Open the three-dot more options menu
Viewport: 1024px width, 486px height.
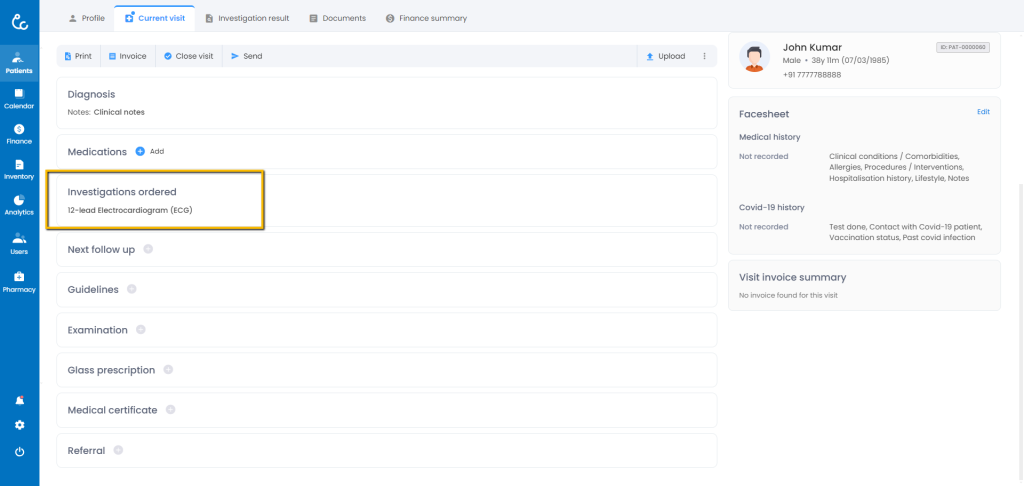pyautogui.click(x=704, y=56)
